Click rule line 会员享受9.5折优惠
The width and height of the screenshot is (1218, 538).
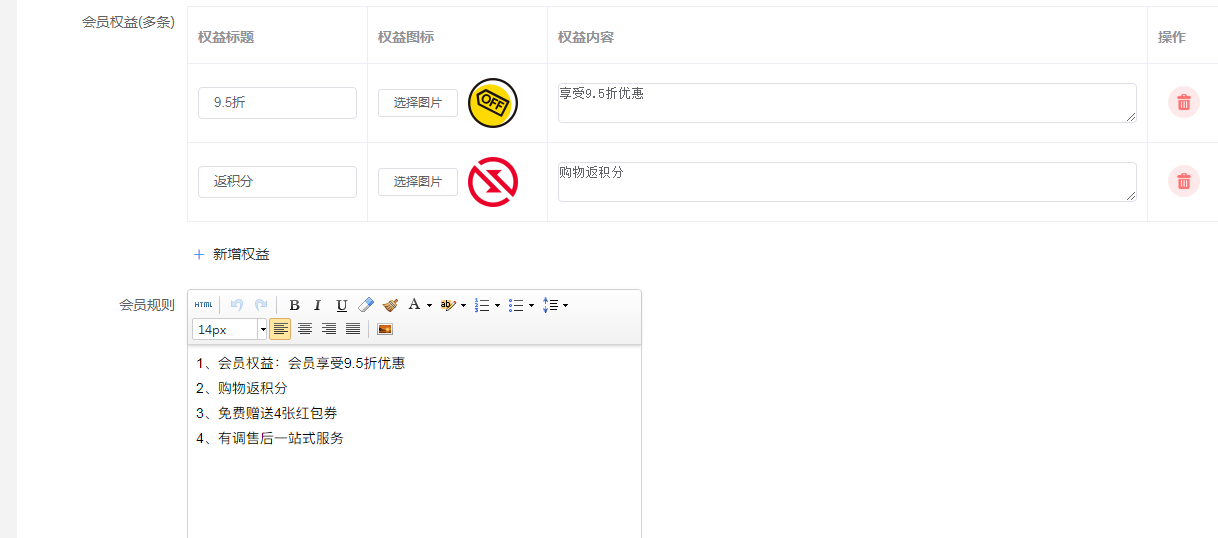pyautogui.click(x=346, y=363)
